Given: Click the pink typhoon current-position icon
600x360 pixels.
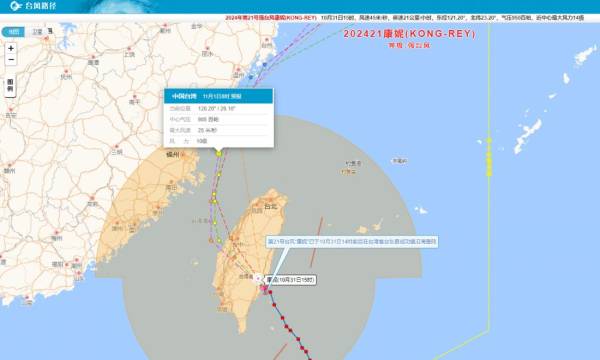Looking at the screenshot, I should click(264, 288).
